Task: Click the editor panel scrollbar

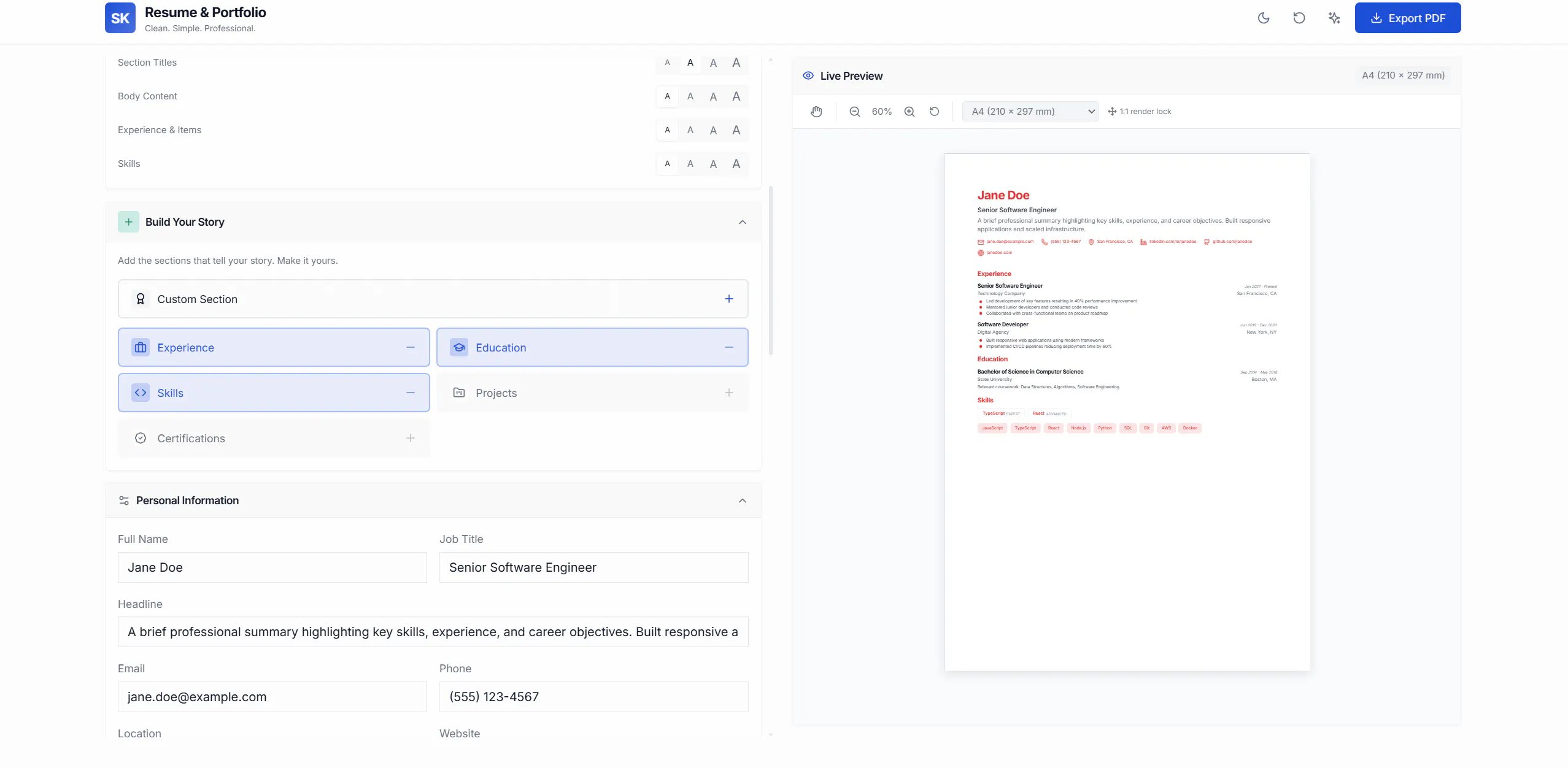Action: [x=771, y=270]
